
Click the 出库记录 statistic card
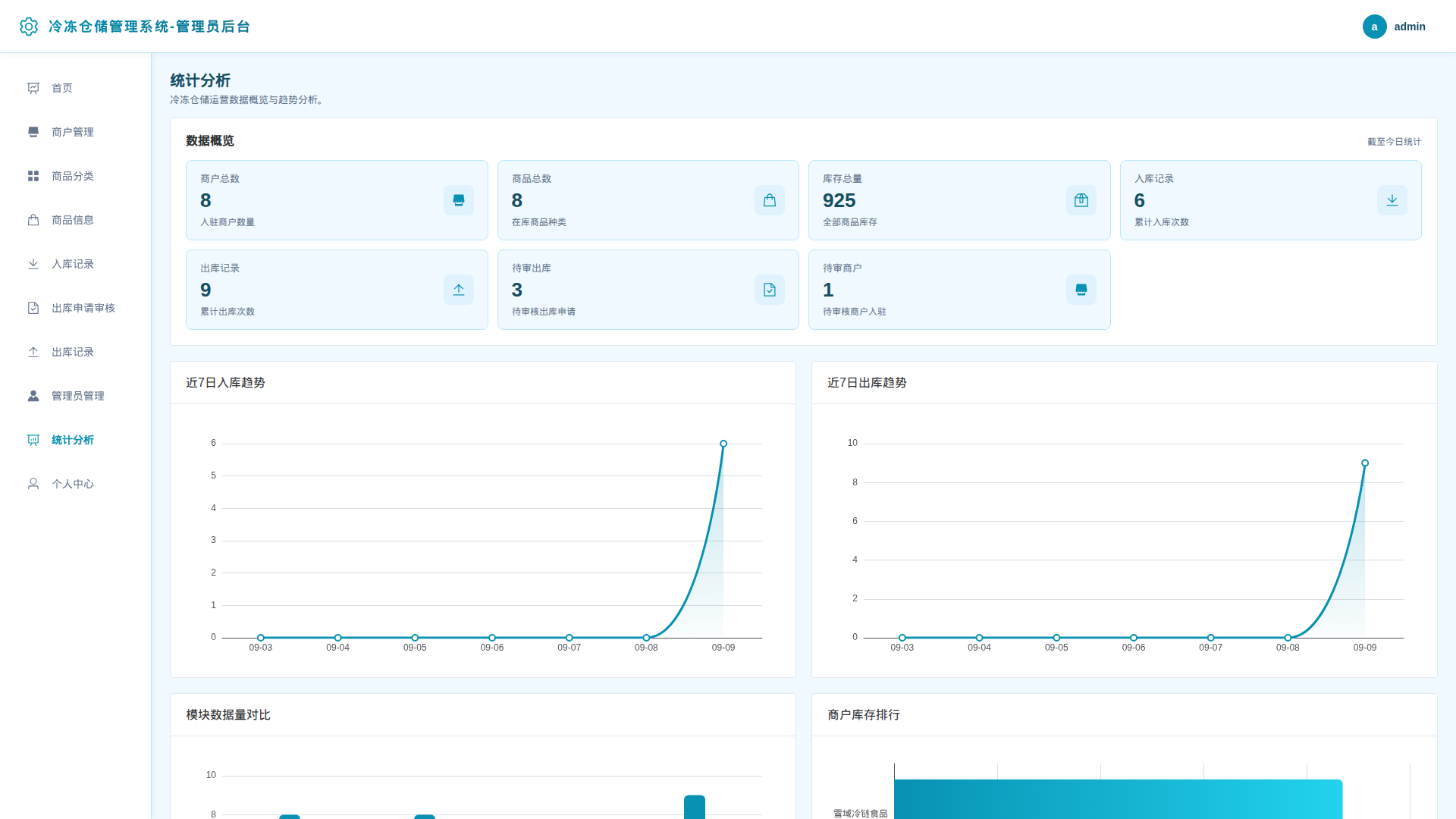tap(337, 290)
